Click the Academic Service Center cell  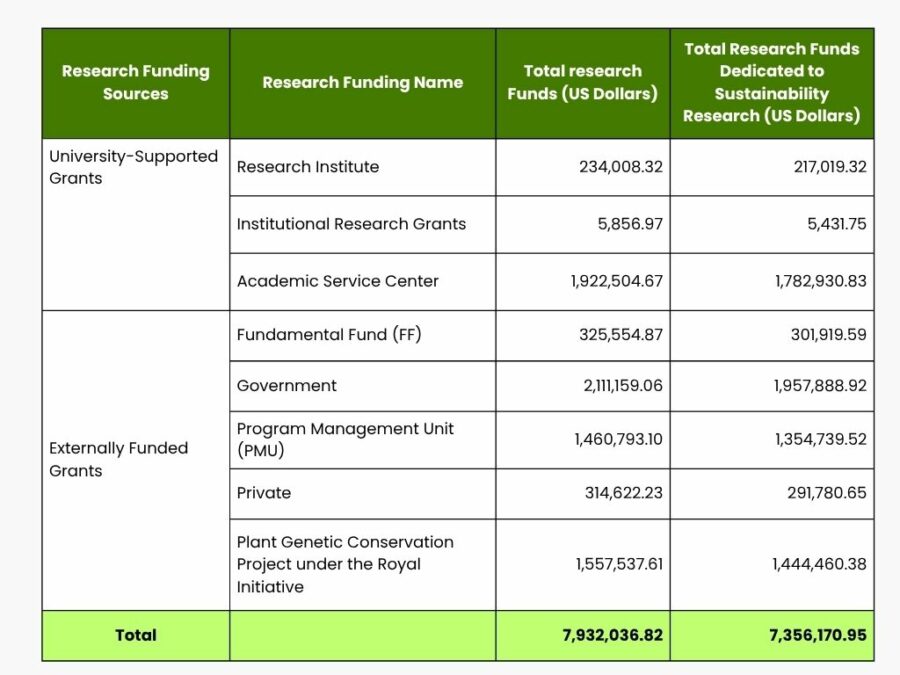(337, 281)
